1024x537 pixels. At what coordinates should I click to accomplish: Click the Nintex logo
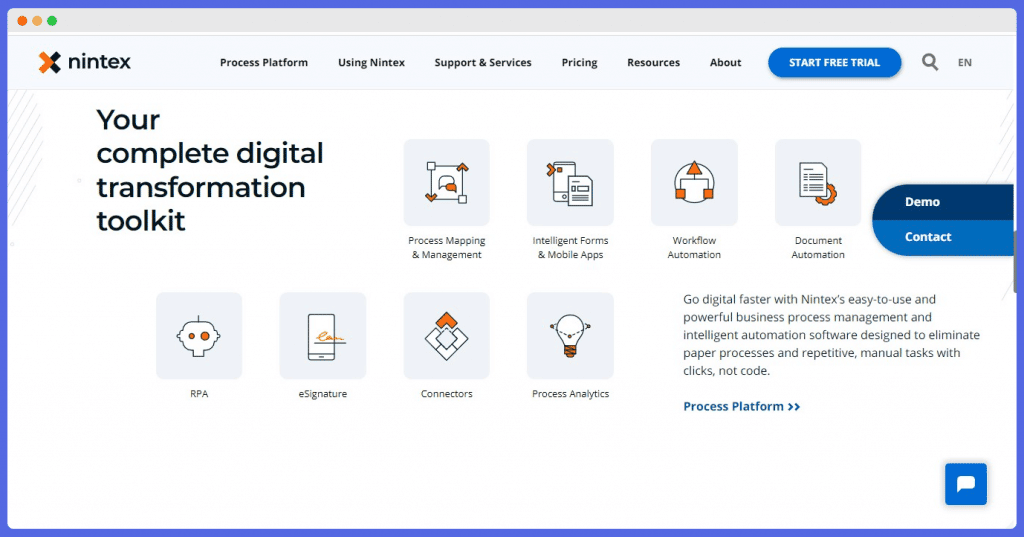point(84,62)
